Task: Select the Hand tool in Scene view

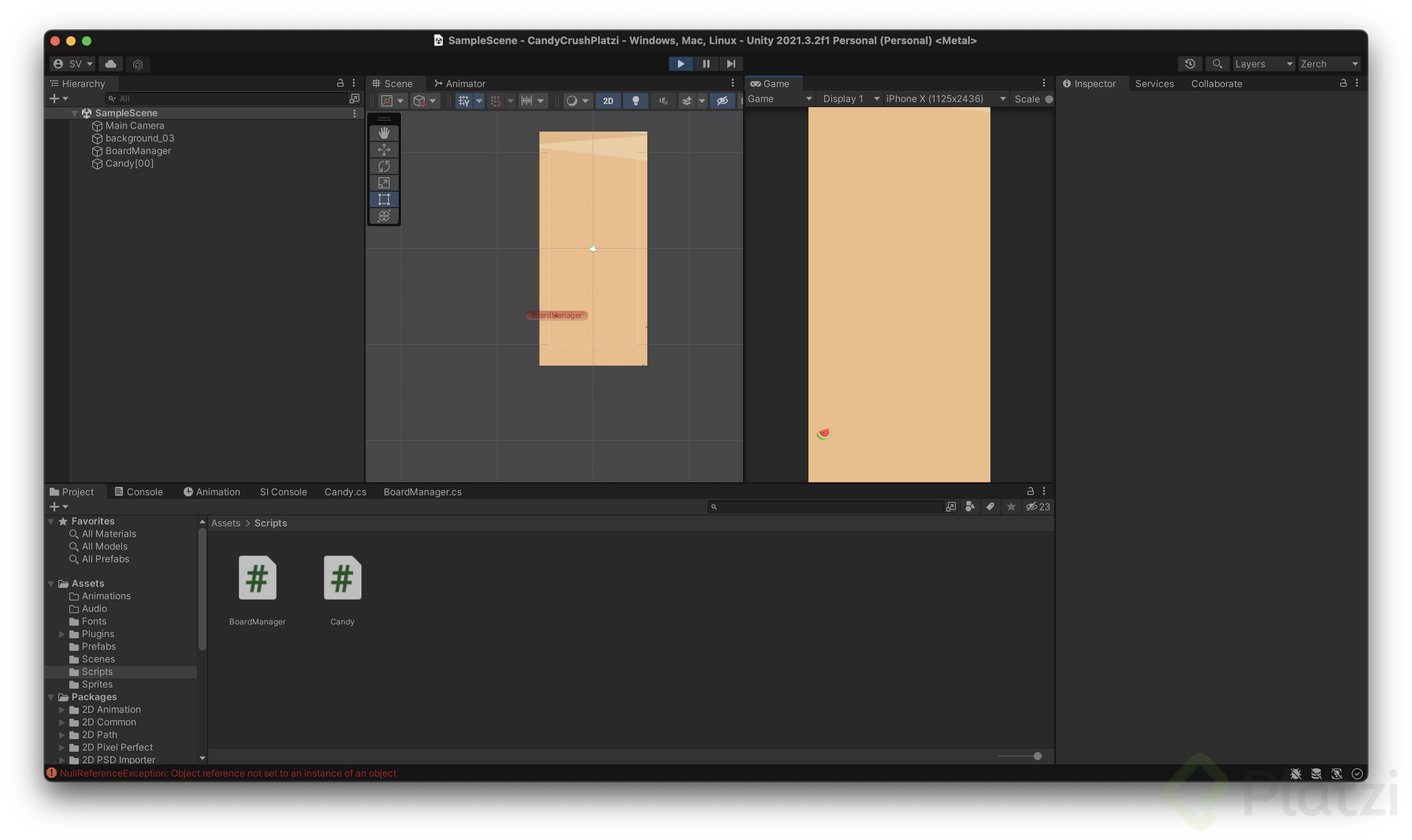Action: pyautogui.click(x=384, y=133)
